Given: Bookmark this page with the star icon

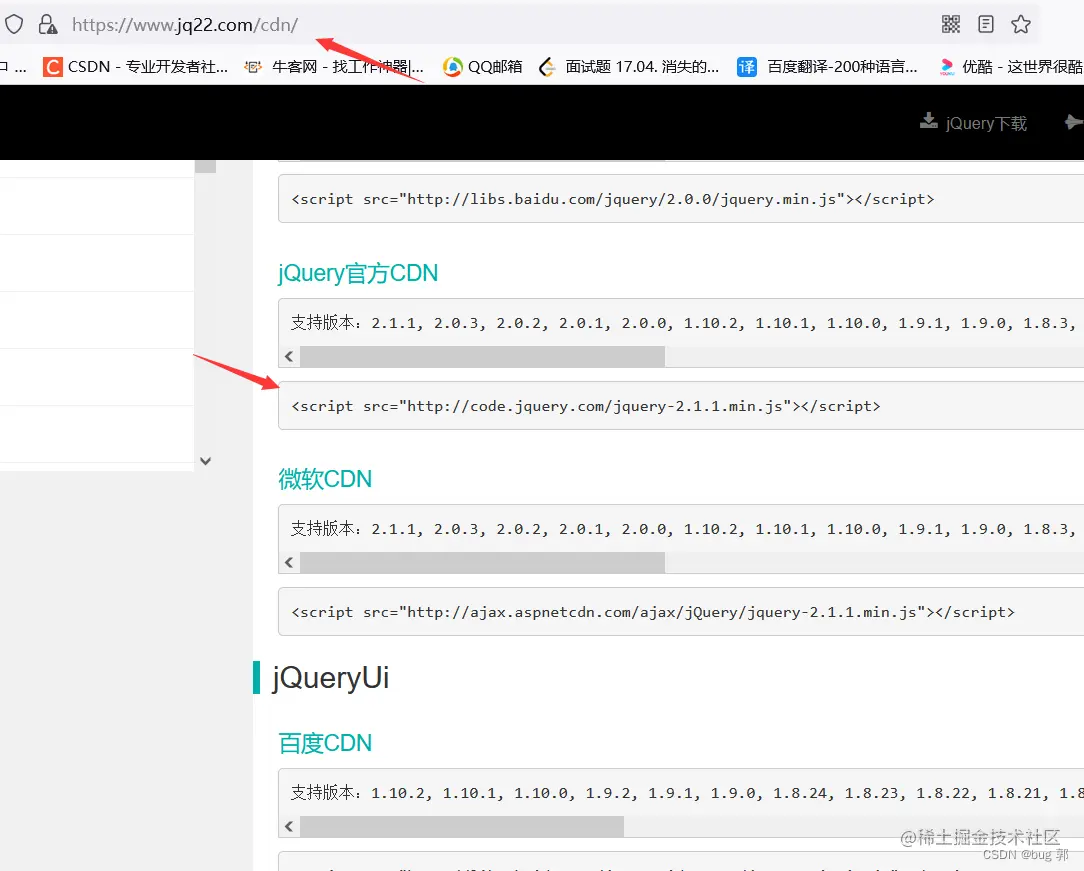Looking at the screenshot, I should (x=1020, y=25).
